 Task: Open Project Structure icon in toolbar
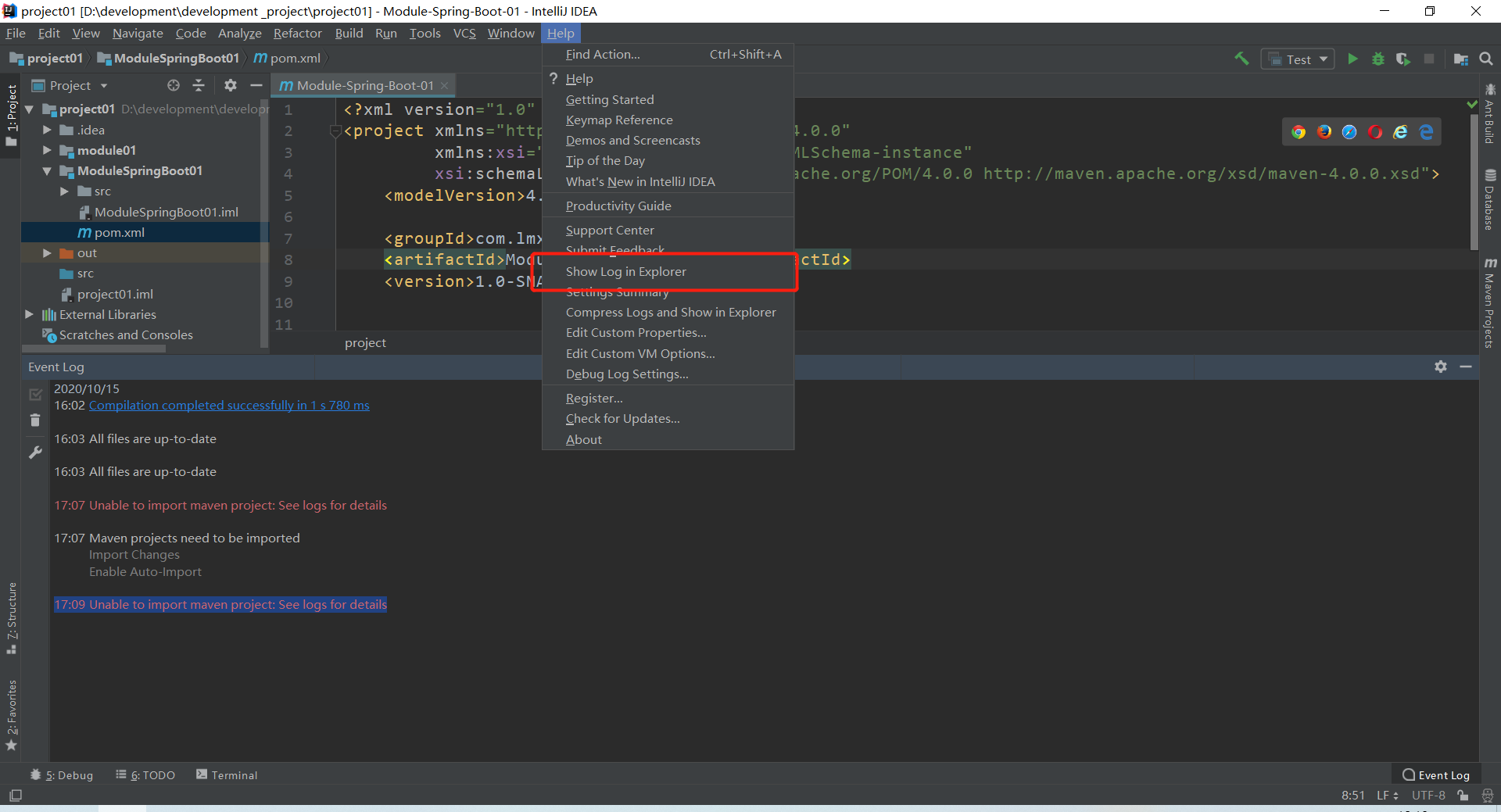point(1460,59)
